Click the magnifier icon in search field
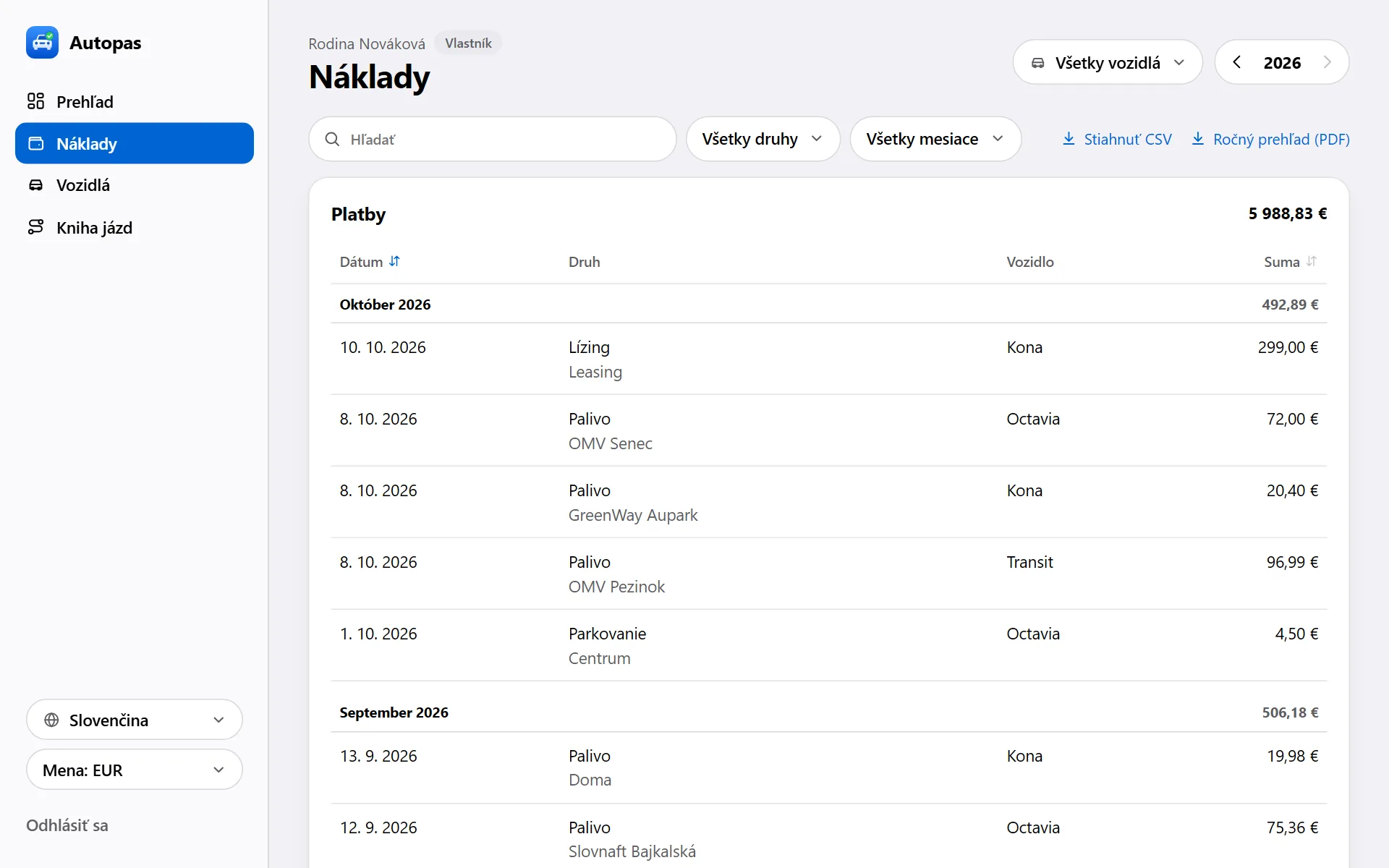Image resolution: width=1389 pixels, height=868 pixels. pos(332,139)
